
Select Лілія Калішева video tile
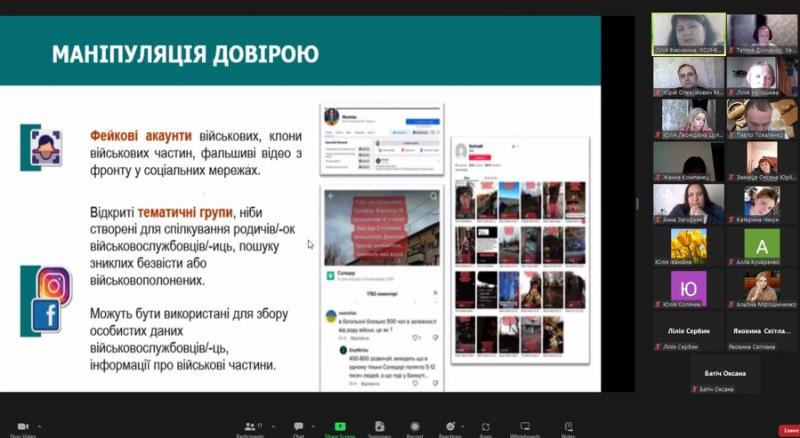click(762, 77)
